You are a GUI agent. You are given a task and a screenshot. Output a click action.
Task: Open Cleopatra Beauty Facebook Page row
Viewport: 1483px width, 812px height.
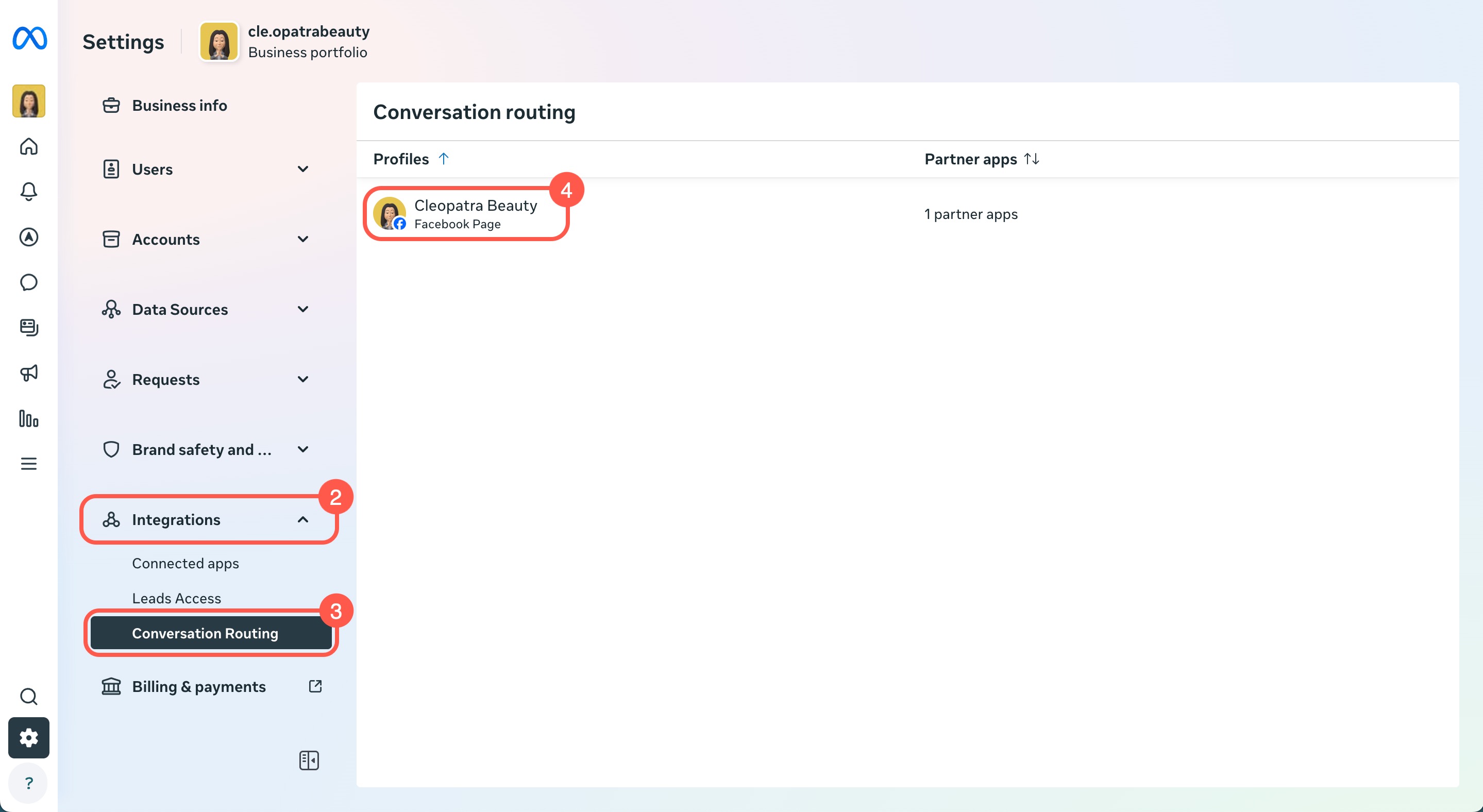pos(475,214)
